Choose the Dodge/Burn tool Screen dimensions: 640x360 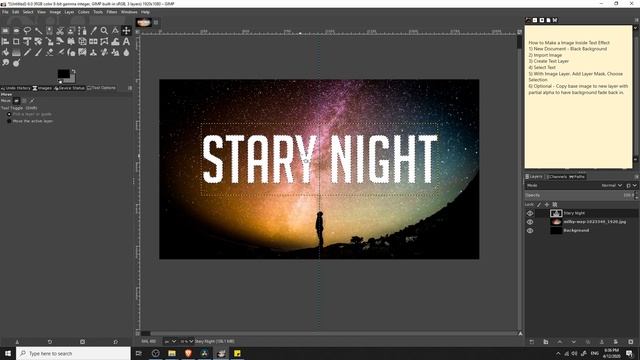pyautogui.click(x=16, y=63)
